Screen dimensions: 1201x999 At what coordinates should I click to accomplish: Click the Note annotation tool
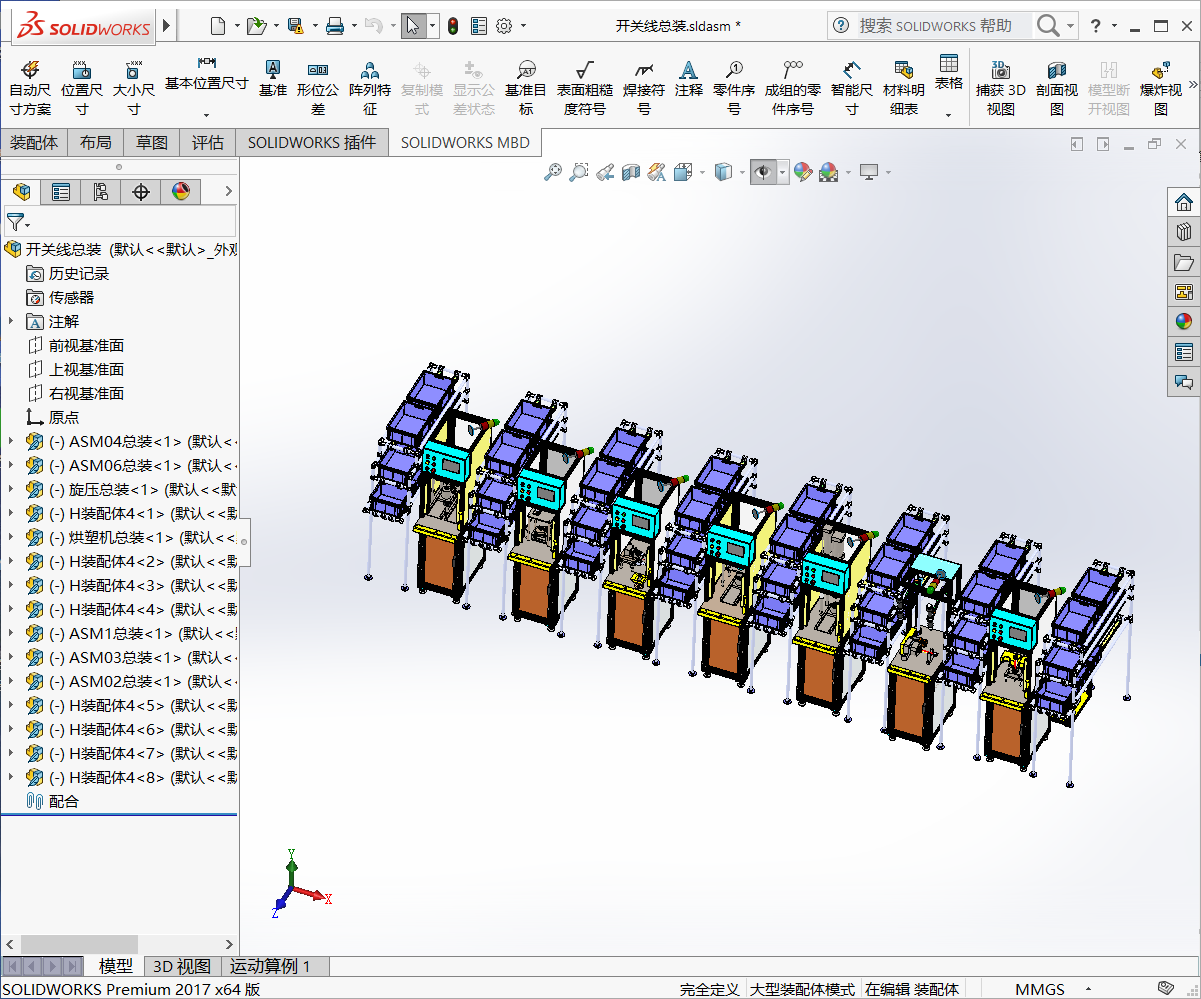(688, 78)
